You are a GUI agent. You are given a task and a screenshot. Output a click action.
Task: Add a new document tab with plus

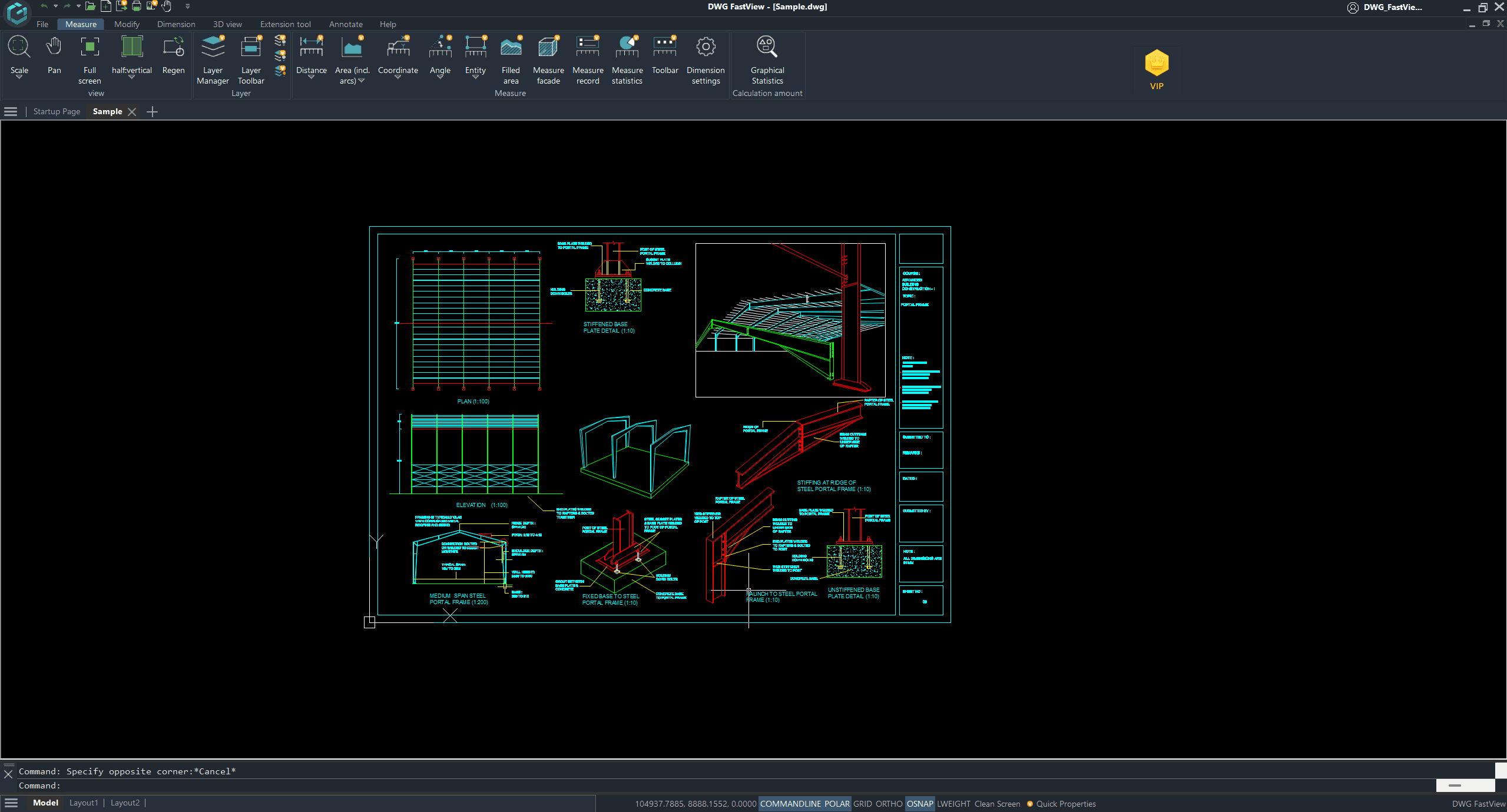tap(152, 111)
